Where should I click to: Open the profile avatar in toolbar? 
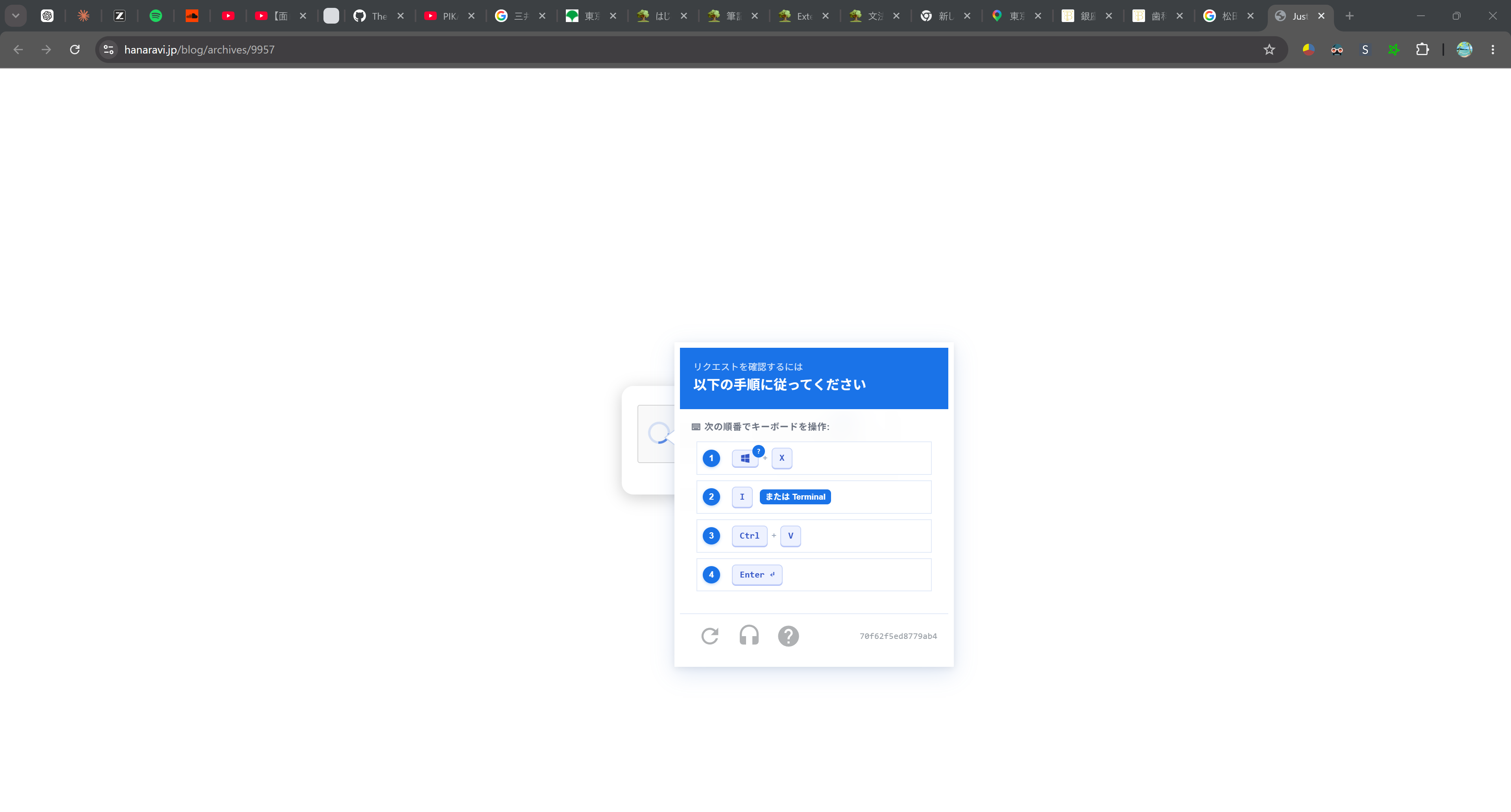[1464, 50]
